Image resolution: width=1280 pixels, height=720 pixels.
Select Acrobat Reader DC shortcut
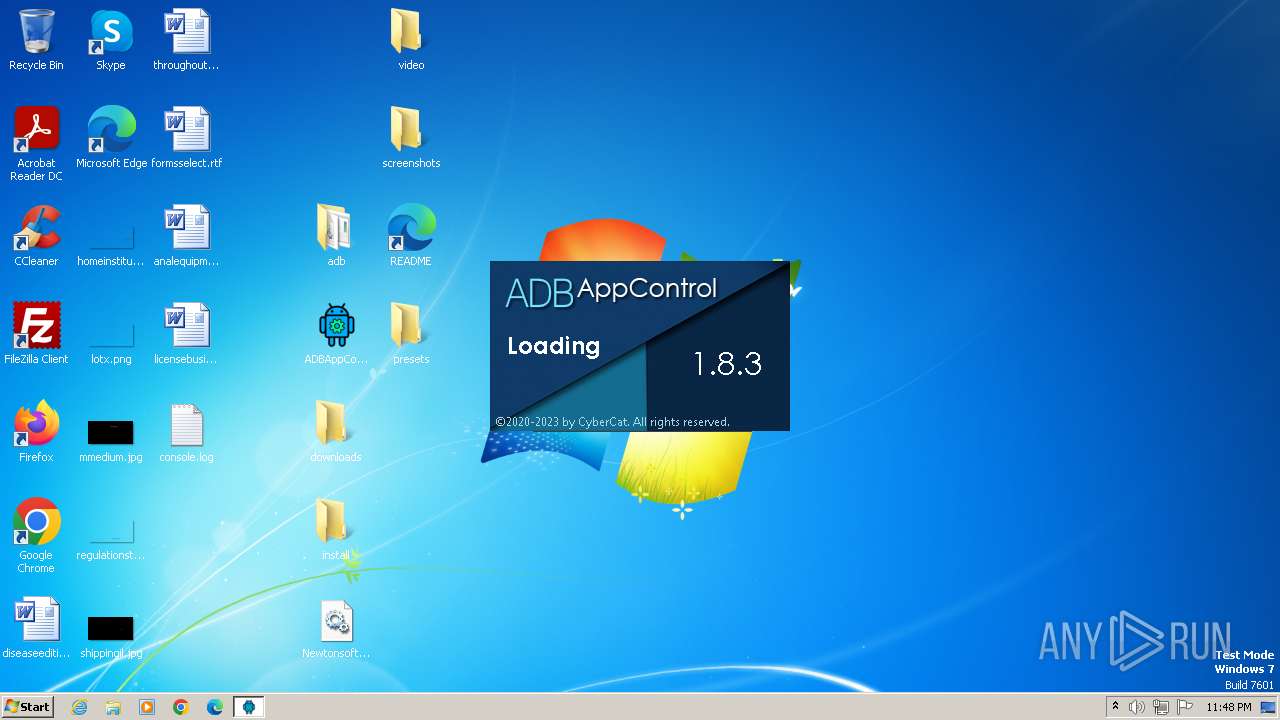click(x=36, y=144)
